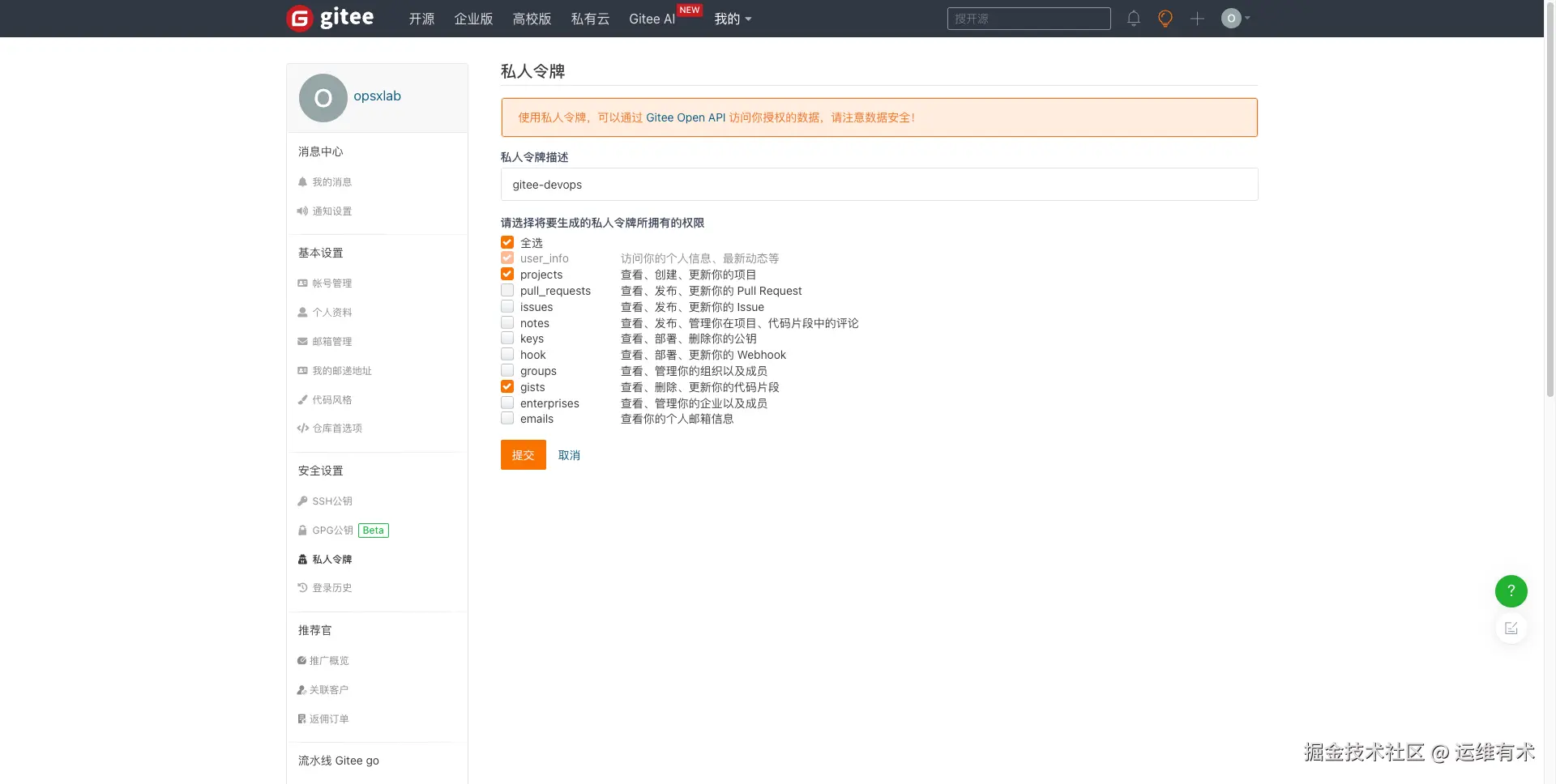This screenshot has height=784, width=1556.
Task: Click the green help question button
Action: point(1511,591)
